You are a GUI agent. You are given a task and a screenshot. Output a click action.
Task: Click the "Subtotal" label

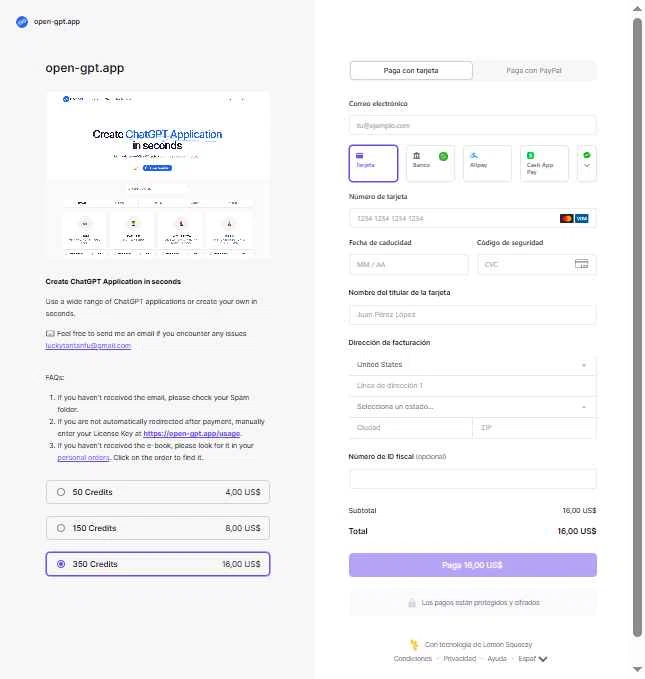click(x=362, y=511)
